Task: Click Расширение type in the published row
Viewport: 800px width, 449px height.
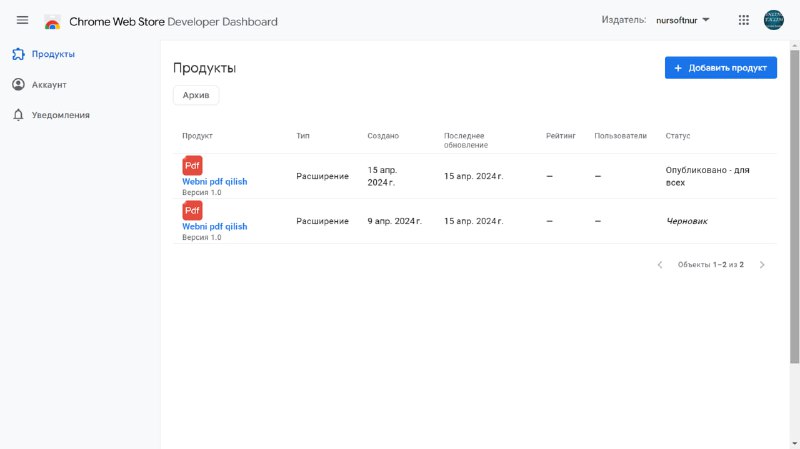Action: (x=322, y=176)
